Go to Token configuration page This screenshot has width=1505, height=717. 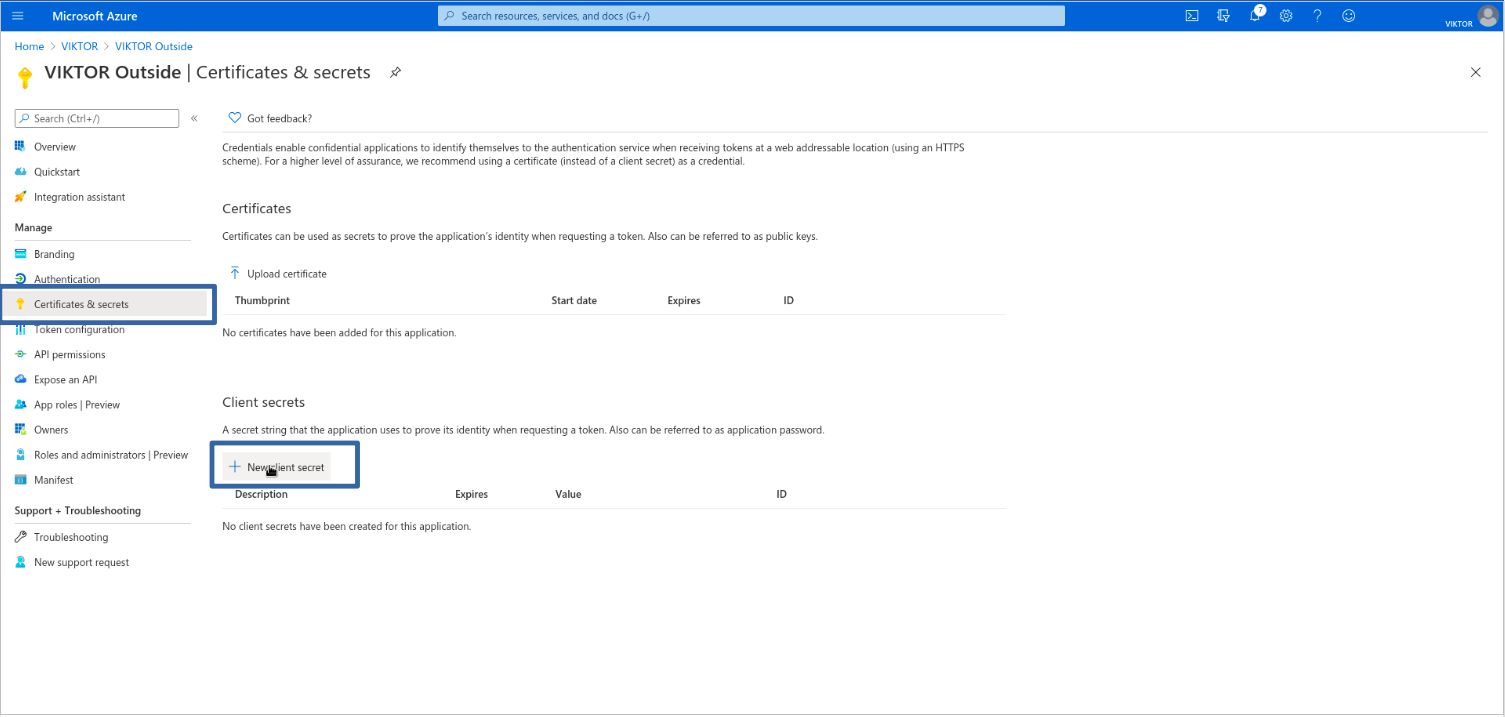click(79, 330)
